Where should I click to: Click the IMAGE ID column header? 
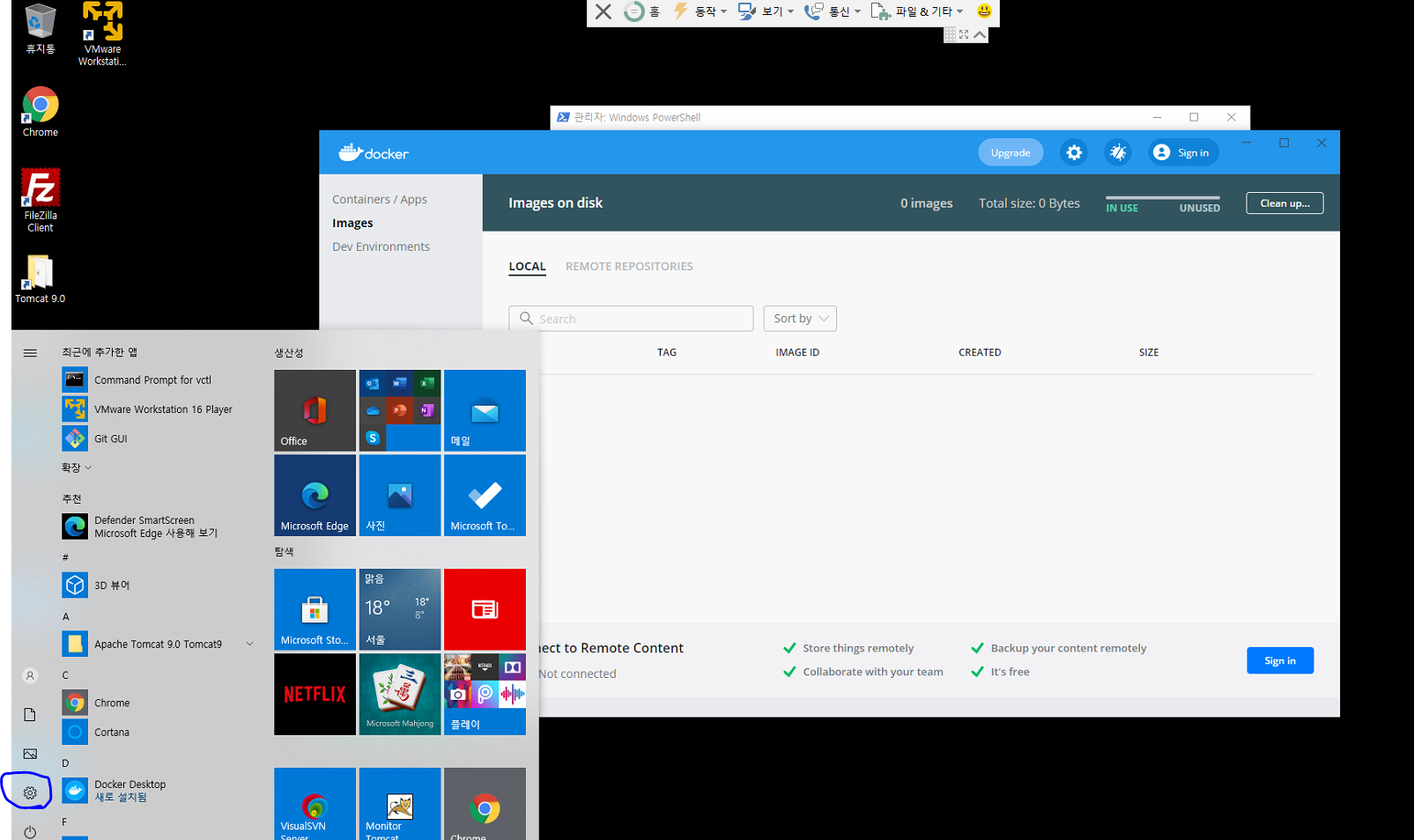(797, 352)
